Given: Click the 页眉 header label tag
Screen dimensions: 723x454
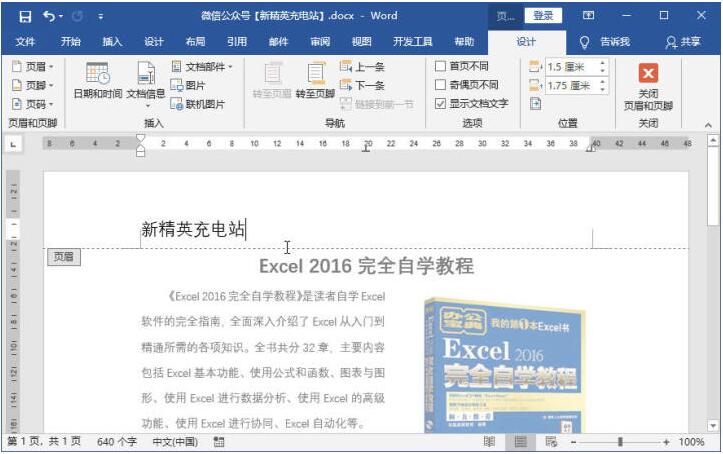Looking at the screenshot, I should pos(64,257).
